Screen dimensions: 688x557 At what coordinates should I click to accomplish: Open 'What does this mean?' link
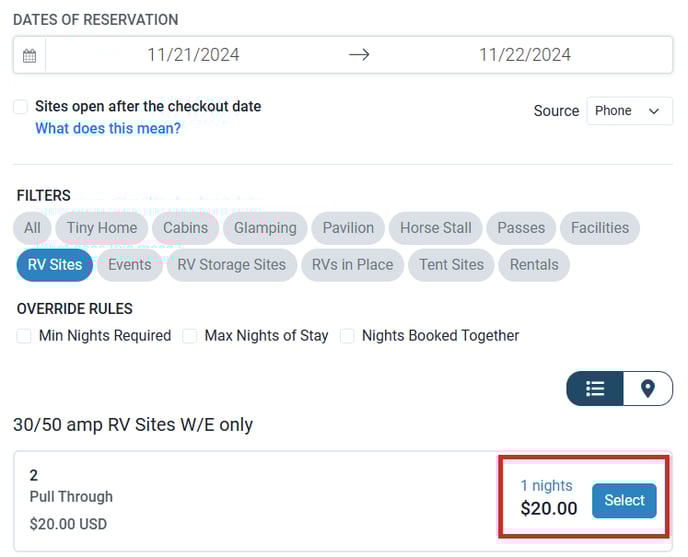(x=108, y=128)
